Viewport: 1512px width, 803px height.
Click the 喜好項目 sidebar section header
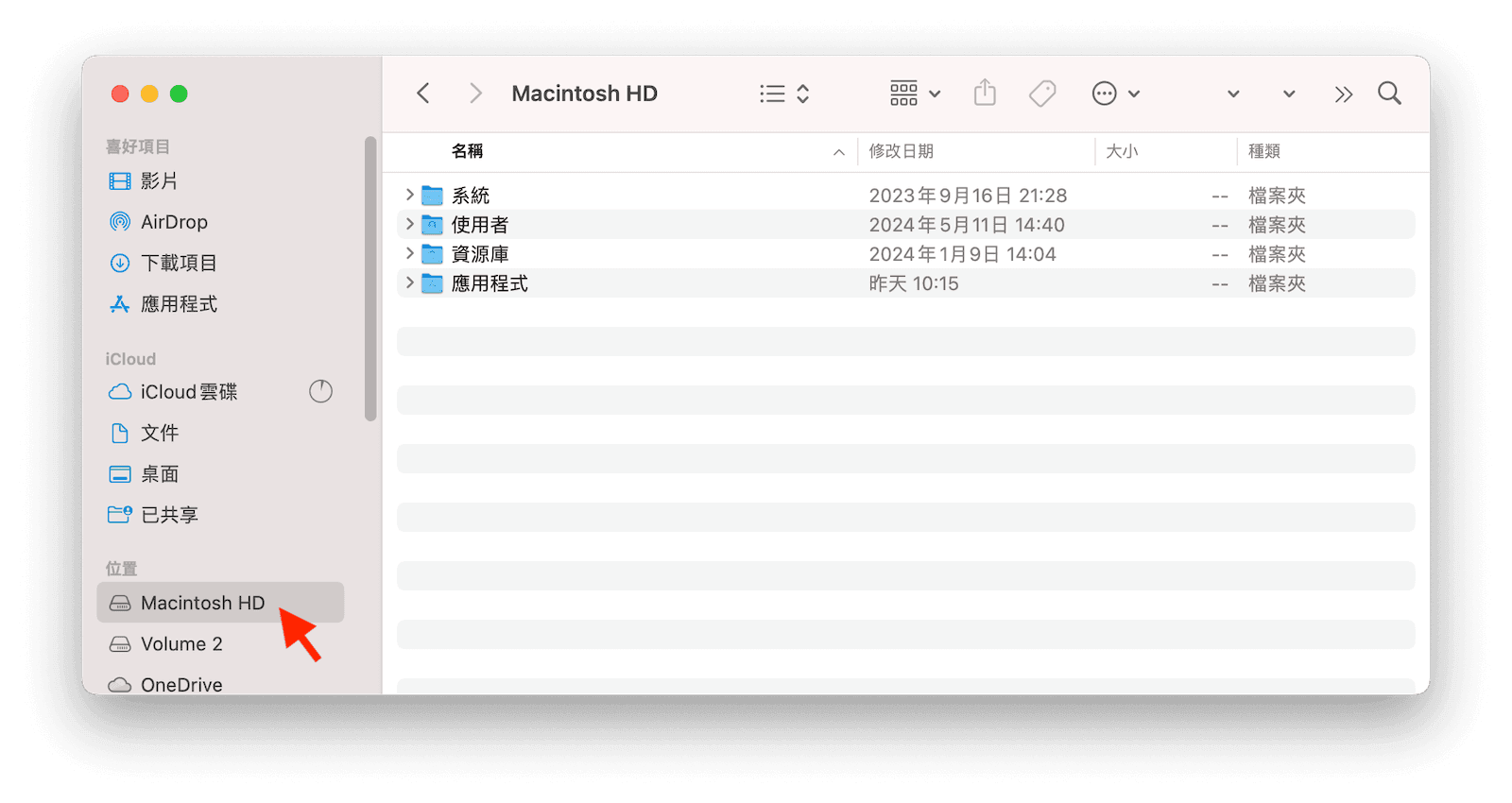click(x=138, y=146)
